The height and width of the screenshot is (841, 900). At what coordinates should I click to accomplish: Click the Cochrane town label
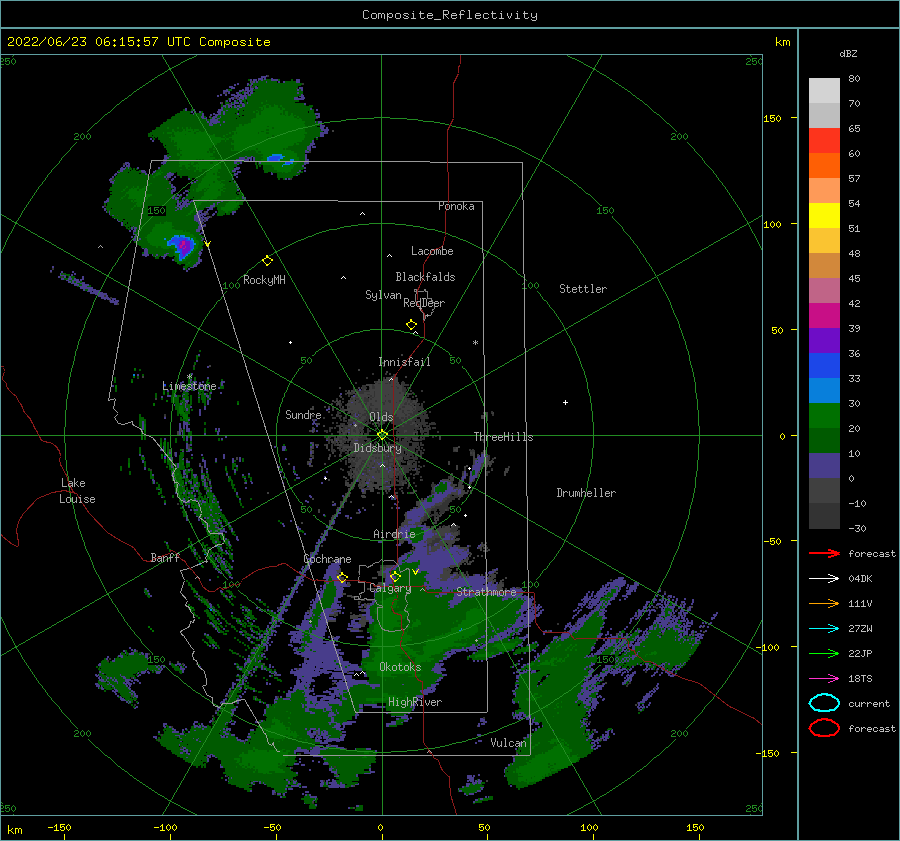pos(327,559)
